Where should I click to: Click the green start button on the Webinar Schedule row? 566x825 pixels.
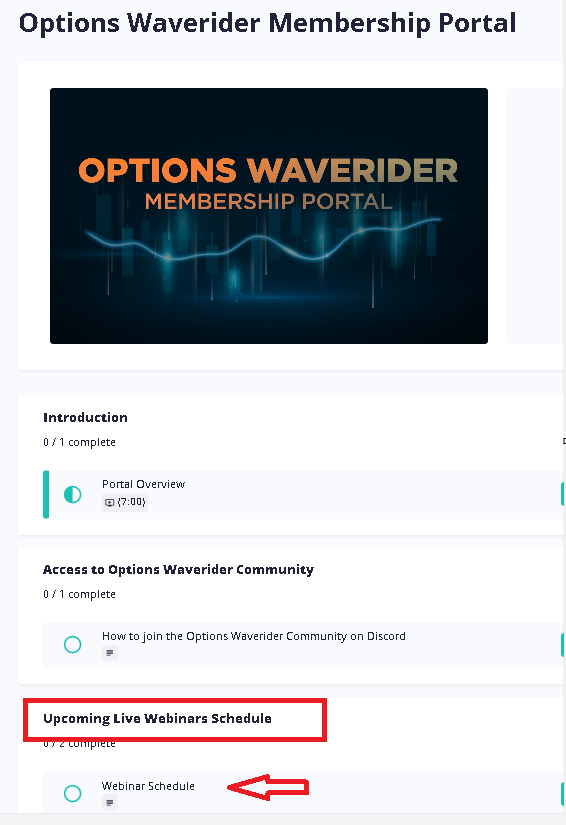pyautogui.click(x=563, y=793)
